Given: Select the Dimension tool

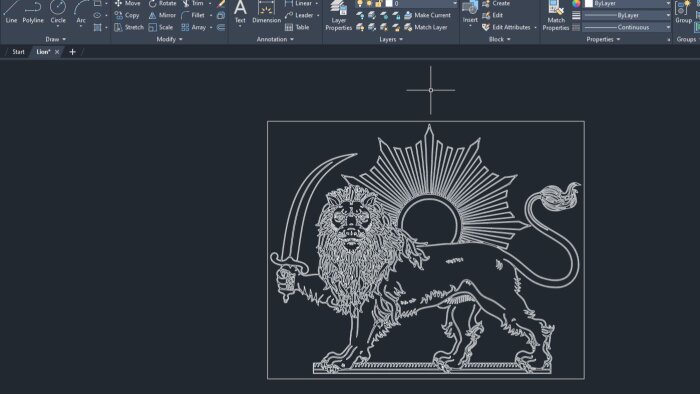Looking at the screenshot, I should tap(267, 12).
